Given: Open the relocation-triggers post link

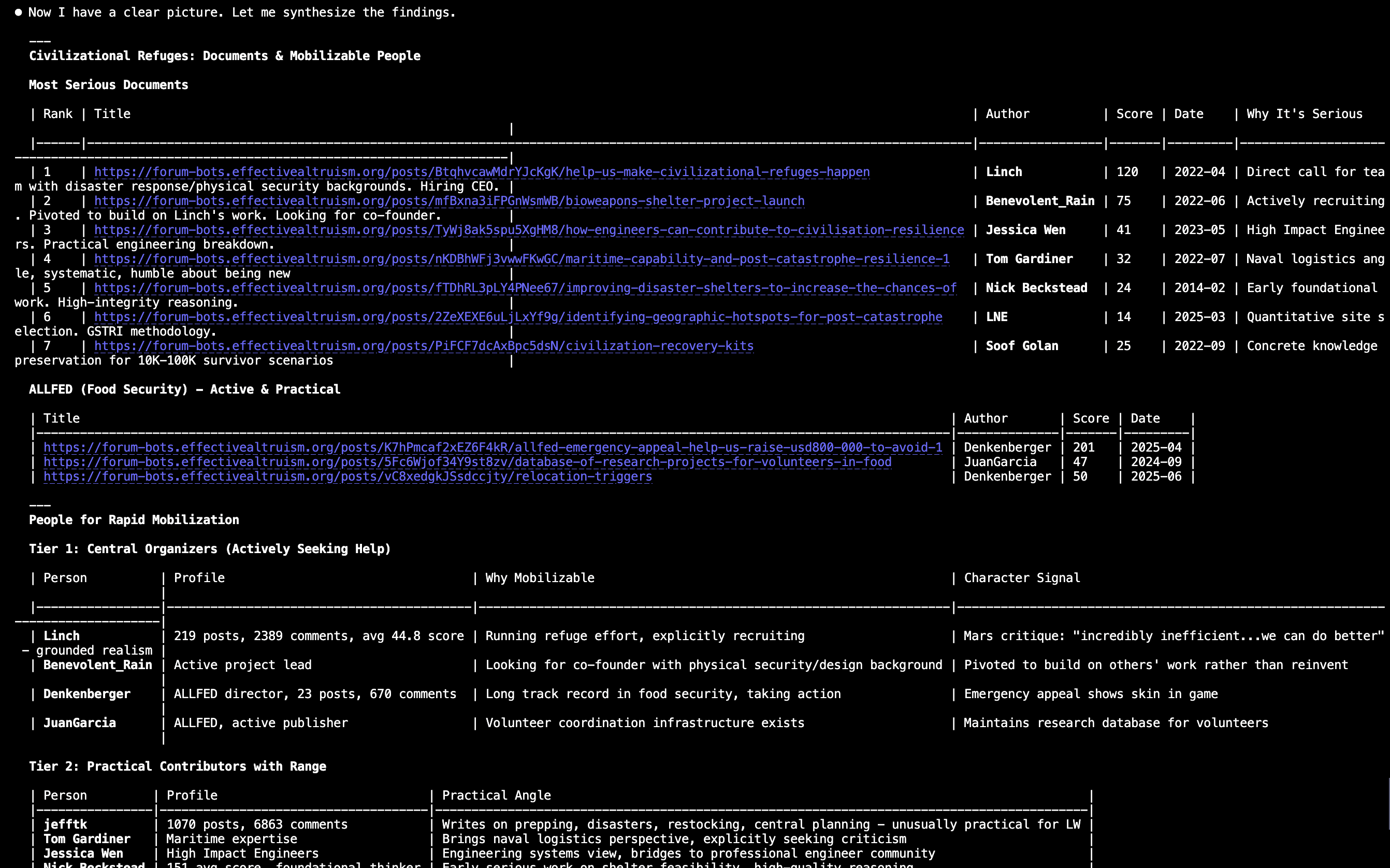Looking at the screenshot, I should (347, 476).
